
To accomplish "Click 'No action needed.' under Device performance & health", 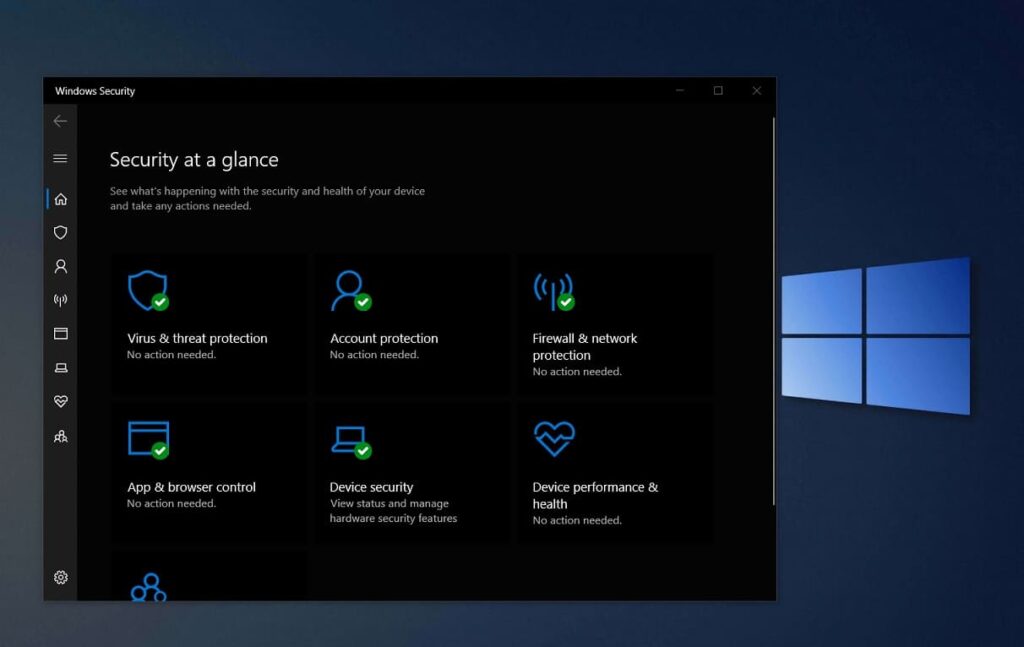I will 577,520.
